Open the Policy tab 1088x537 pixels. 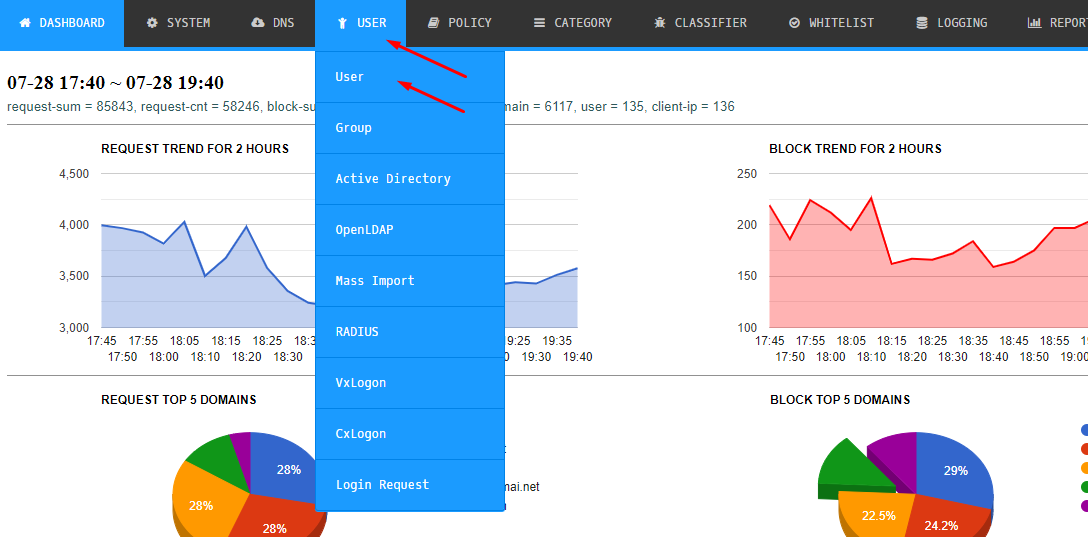coord(459,23)
